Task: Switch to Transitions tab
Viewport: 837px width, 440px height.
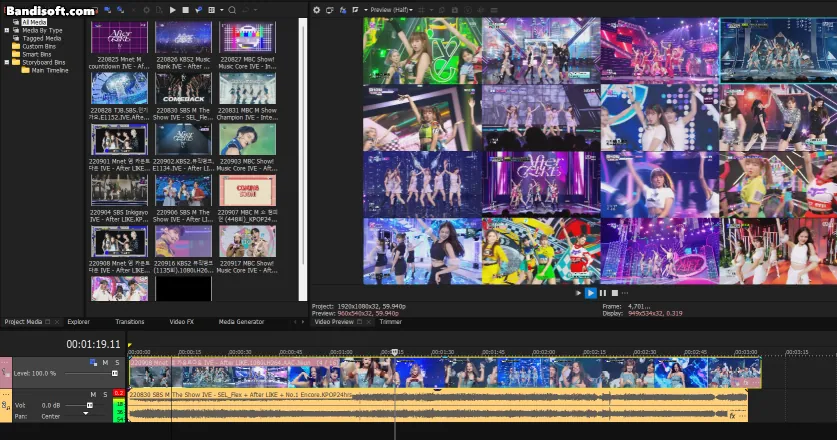Action: point(130,321)
